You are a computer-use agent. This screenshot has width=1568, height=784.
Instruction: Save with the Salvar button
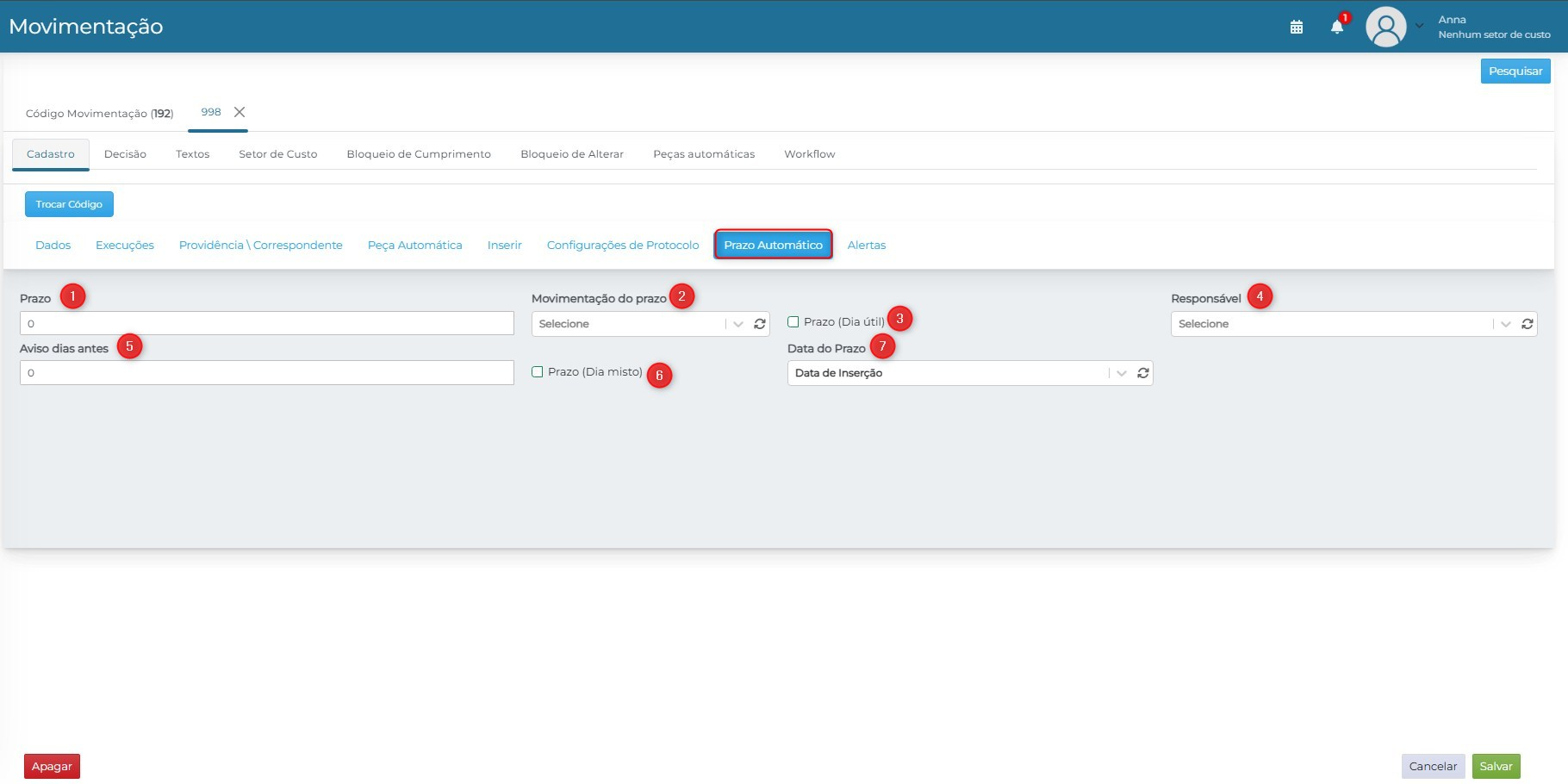pos(1496,767)
